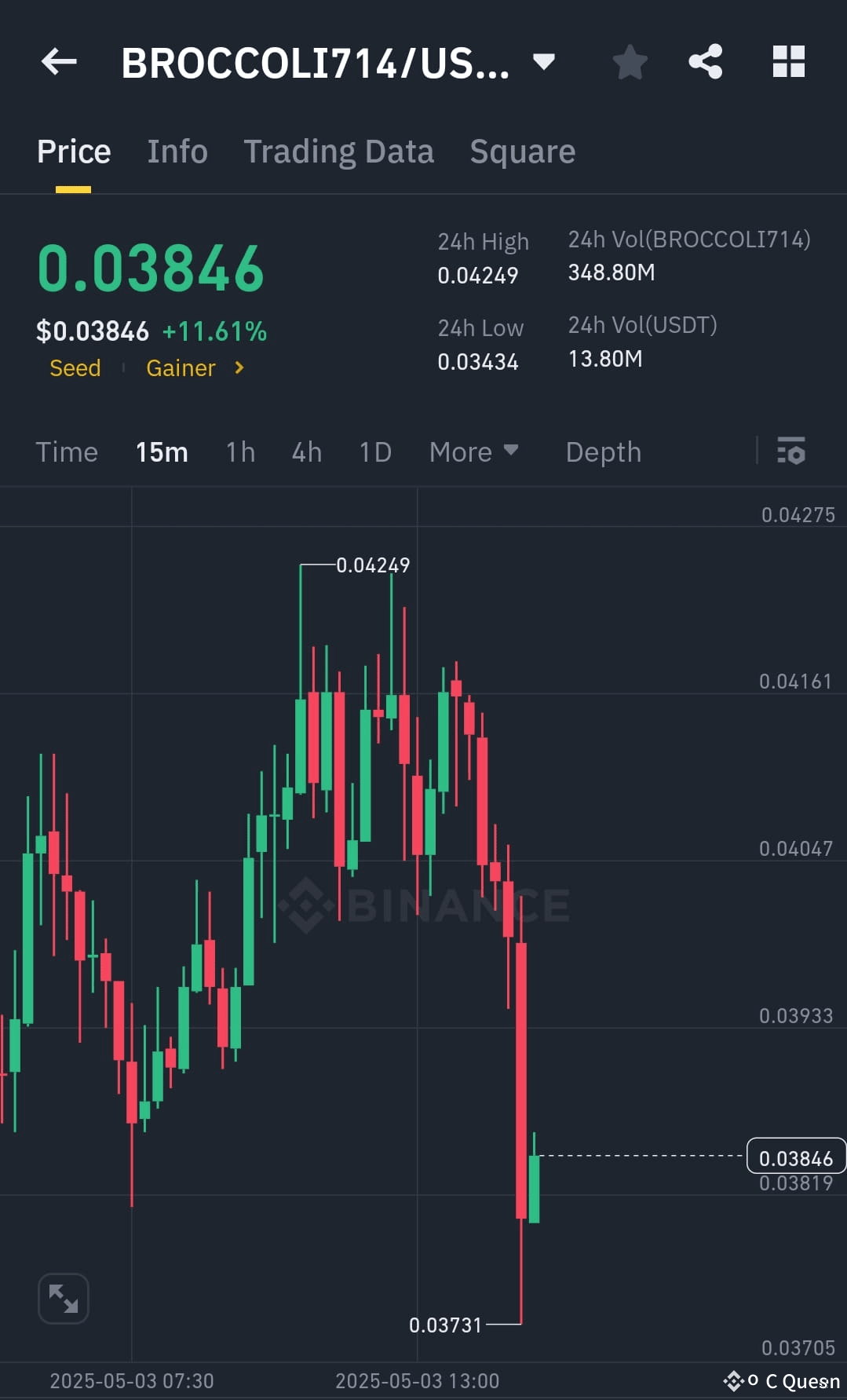
Task: Tap the current price marker 0.03846 on axis
Action: tap(795, 1157)
